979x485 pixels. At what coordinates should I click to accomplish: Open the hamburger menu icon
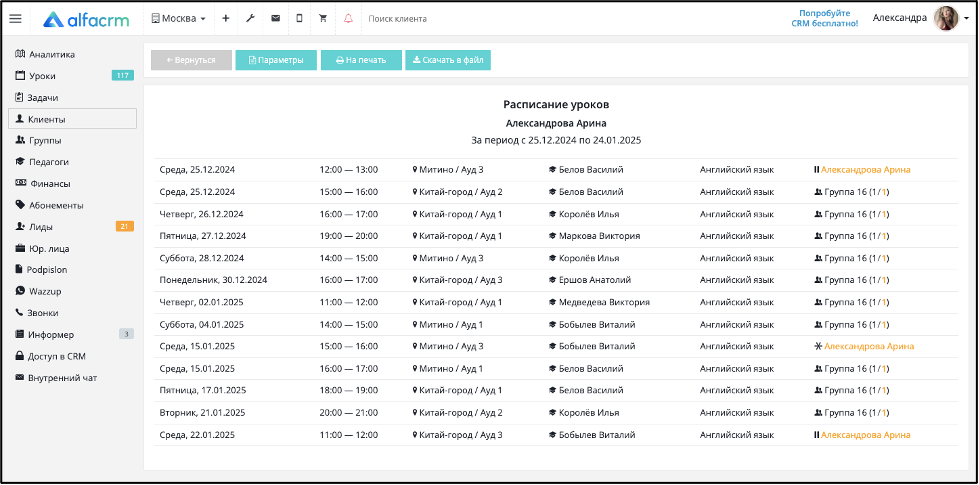[15, 19]
